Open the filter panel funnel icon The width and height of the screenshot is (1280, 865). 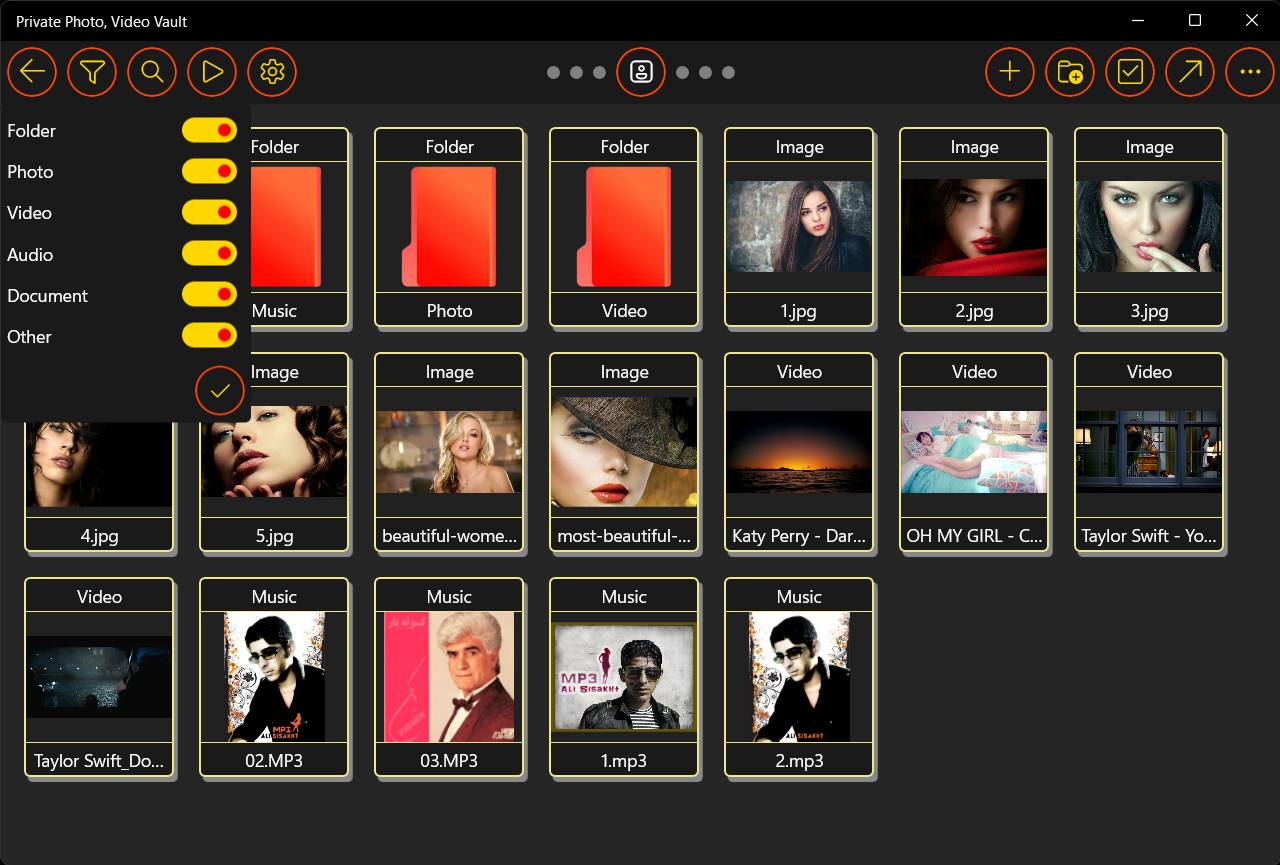pyautogui.click(x=92, y=72)
